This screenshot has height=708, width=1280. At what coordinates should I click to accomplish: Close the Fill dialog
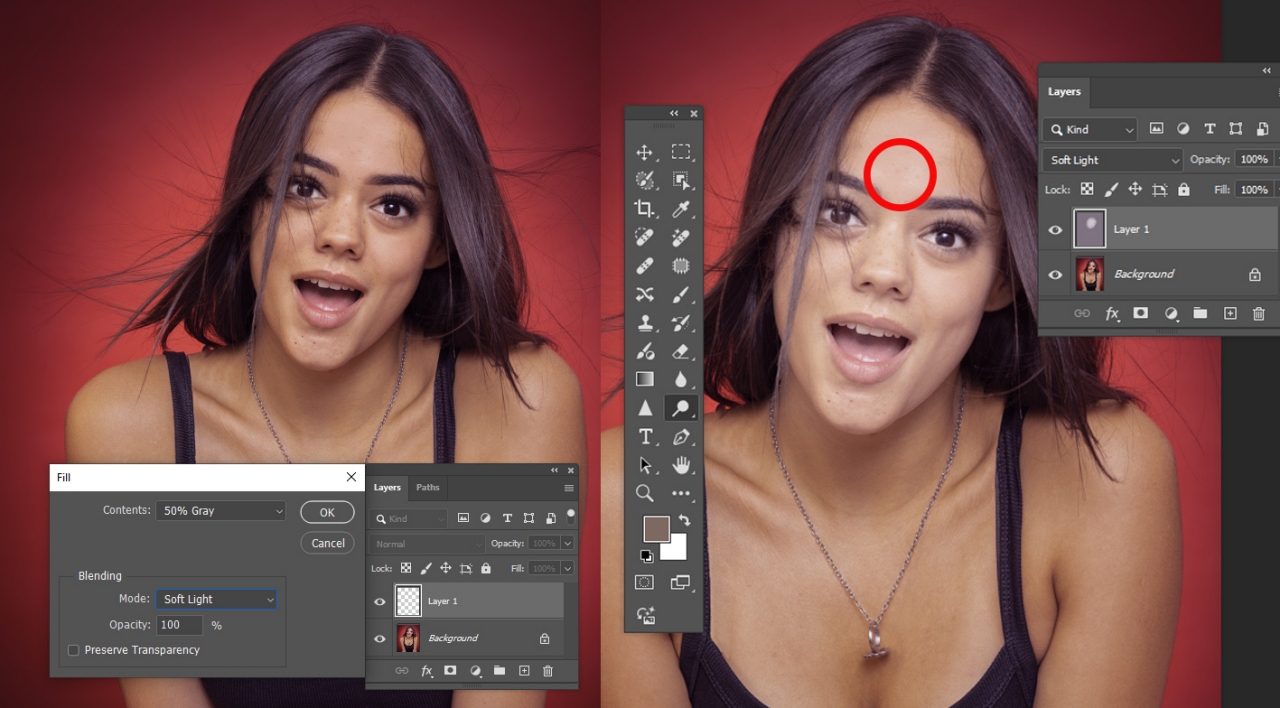[351, 477]
